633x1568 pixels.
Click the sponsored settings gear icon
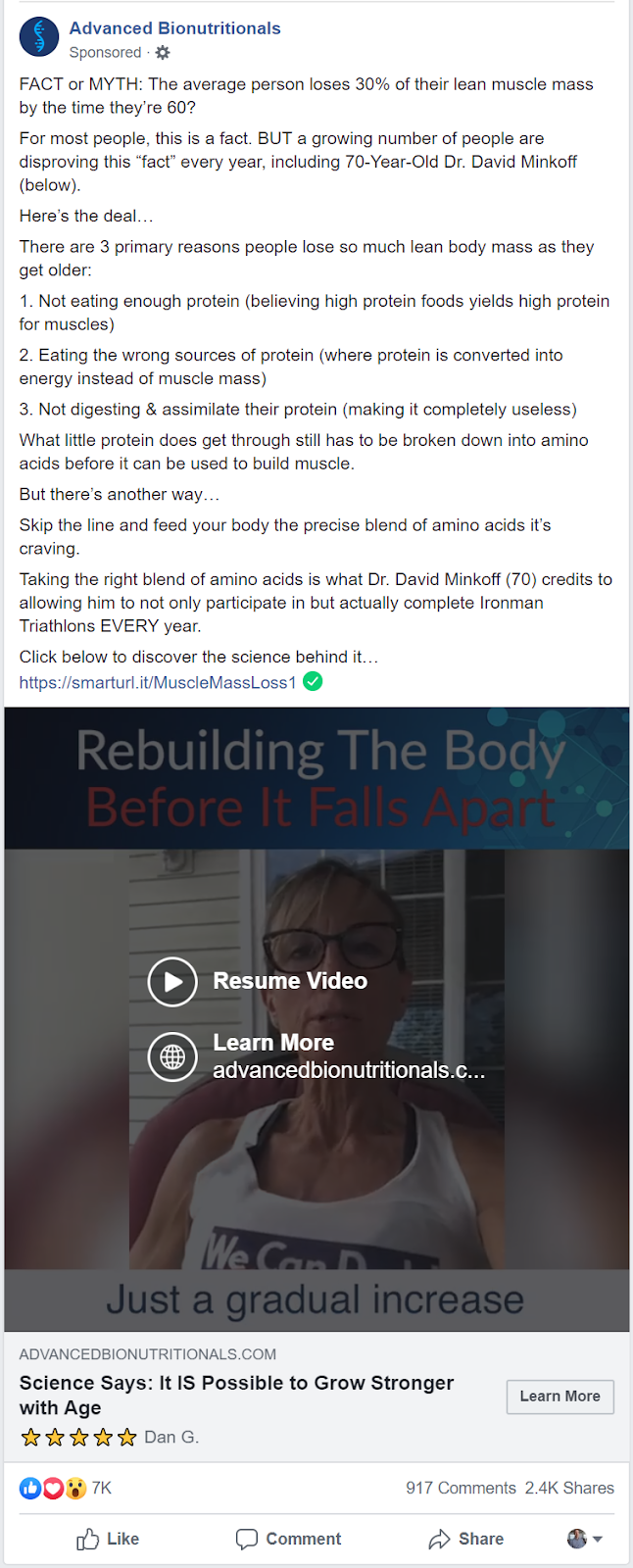click(163, 53)
